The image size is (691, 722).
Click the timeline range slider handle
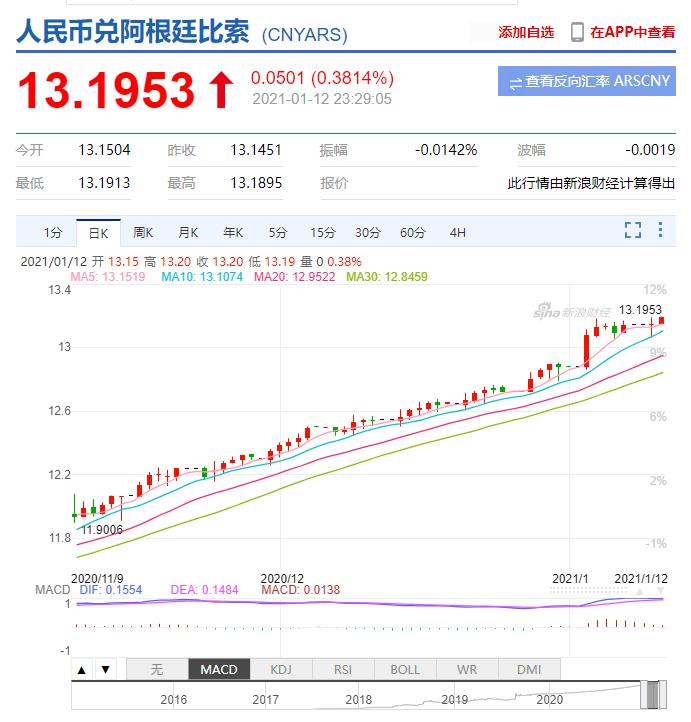click(652, 695)
